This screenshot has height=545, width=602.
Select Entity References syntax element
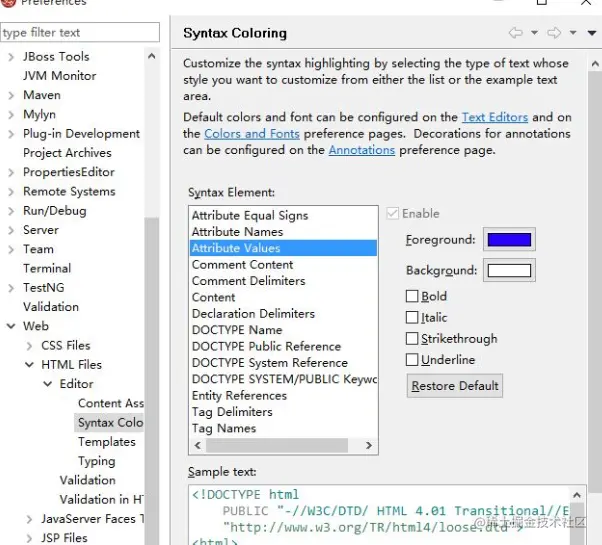tap(283, 396)
